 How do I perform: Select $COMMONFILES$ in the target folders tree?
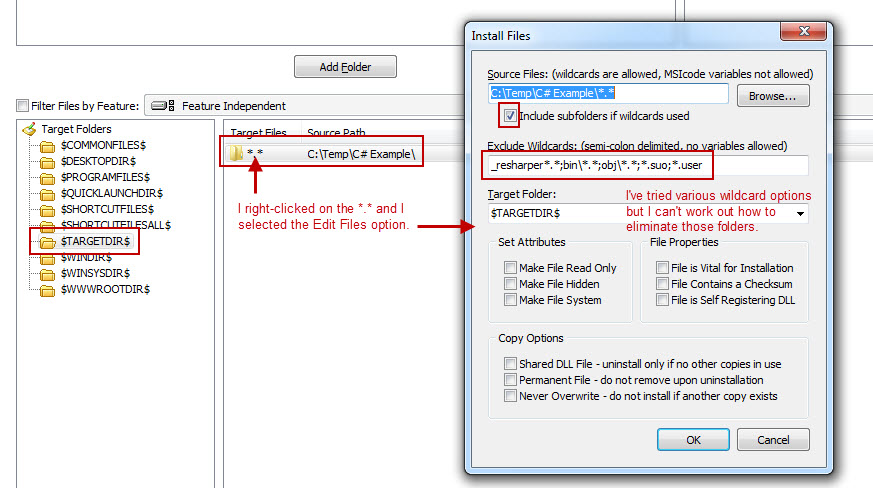click(103, 145)
